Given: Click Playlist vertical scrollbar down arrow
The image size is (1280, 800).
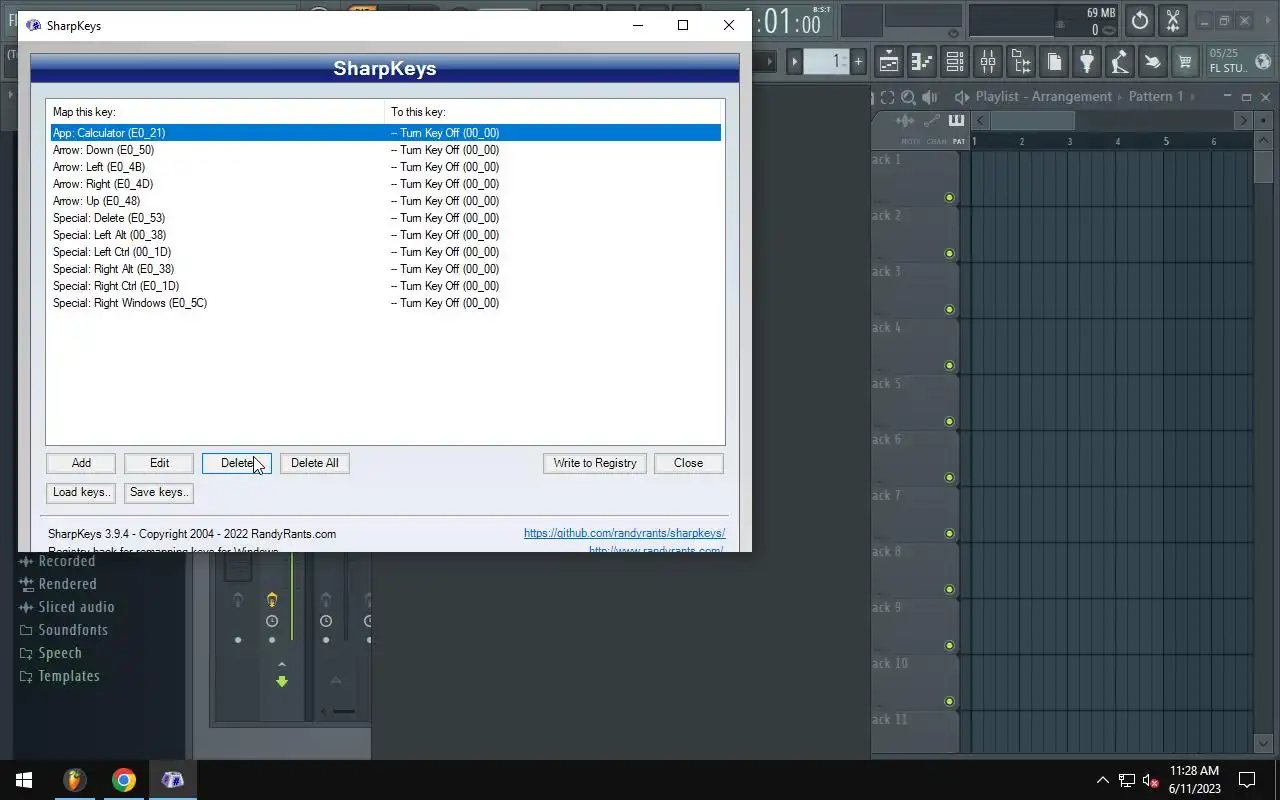Looking at the screenshot, I should (1263, 744).
